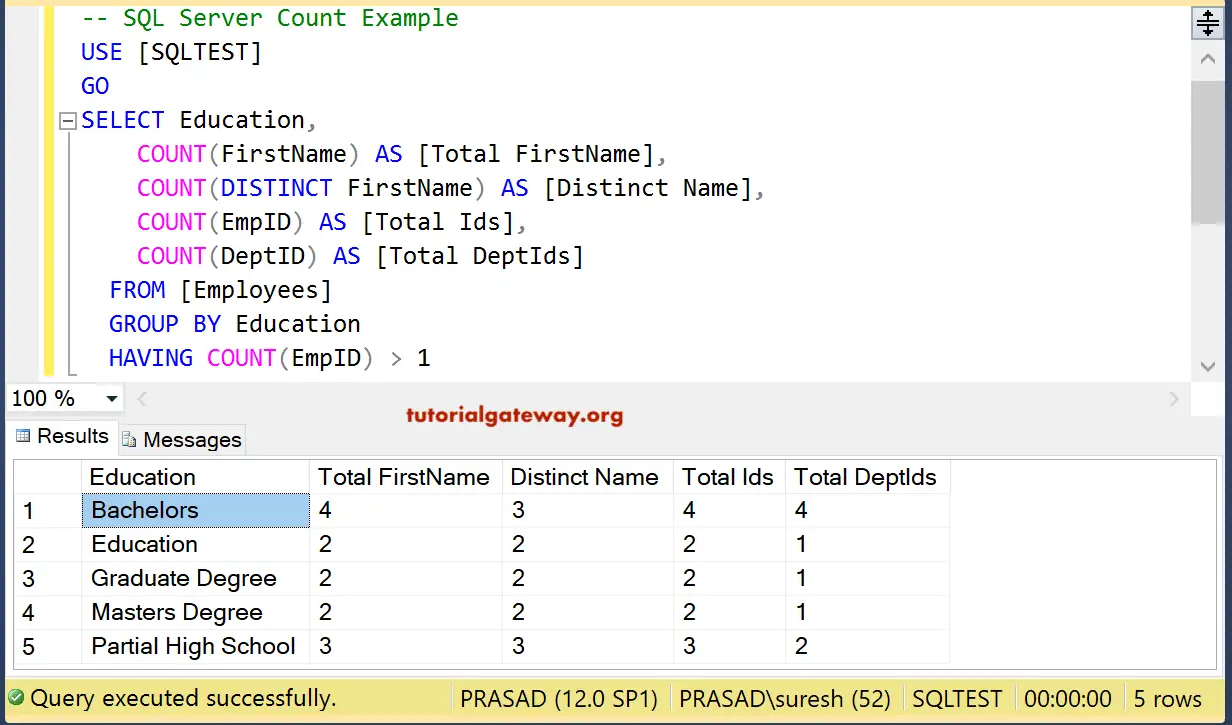The image size is (1232, 725).
Task: Place cursor on GROUP BY Education line
Action: [x=235, y=324]
